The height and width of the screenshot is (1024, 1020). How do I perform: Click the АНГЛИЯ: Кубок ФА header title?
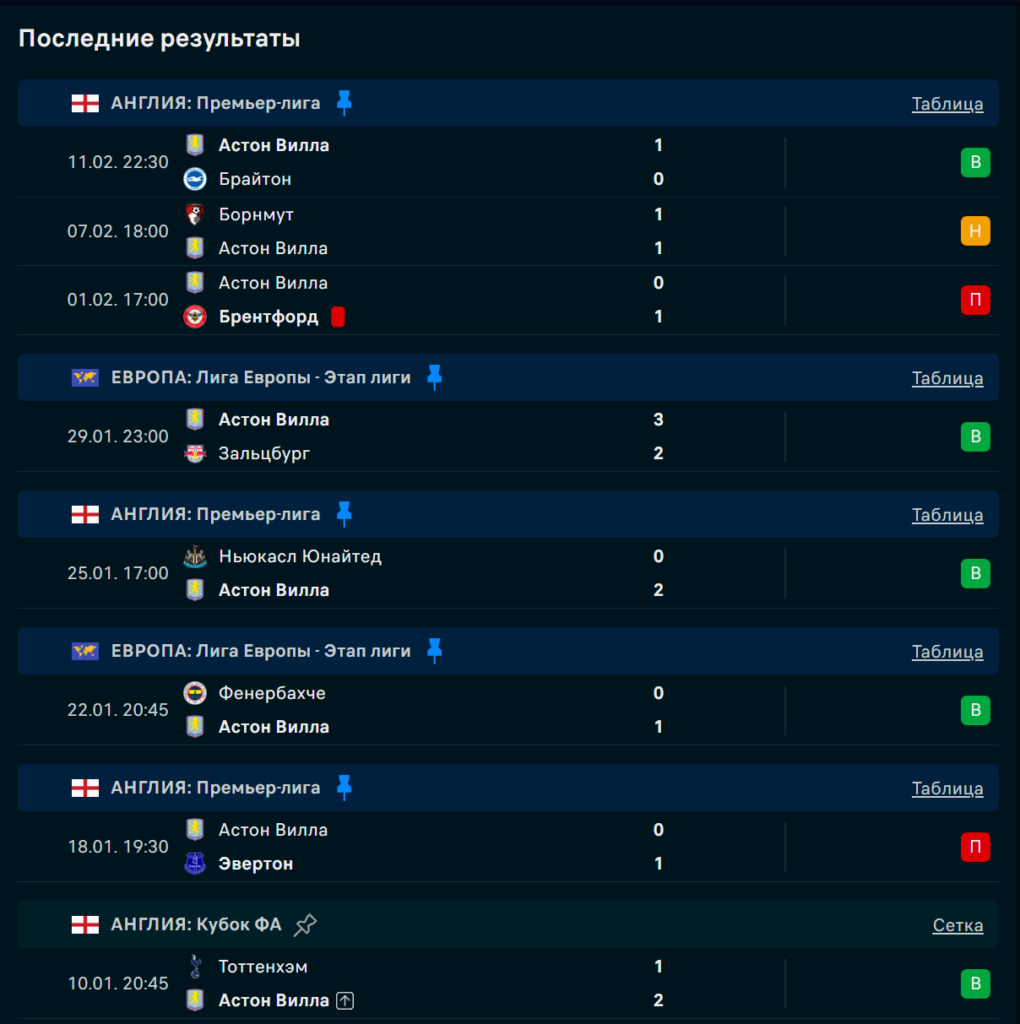click(196, 925)
